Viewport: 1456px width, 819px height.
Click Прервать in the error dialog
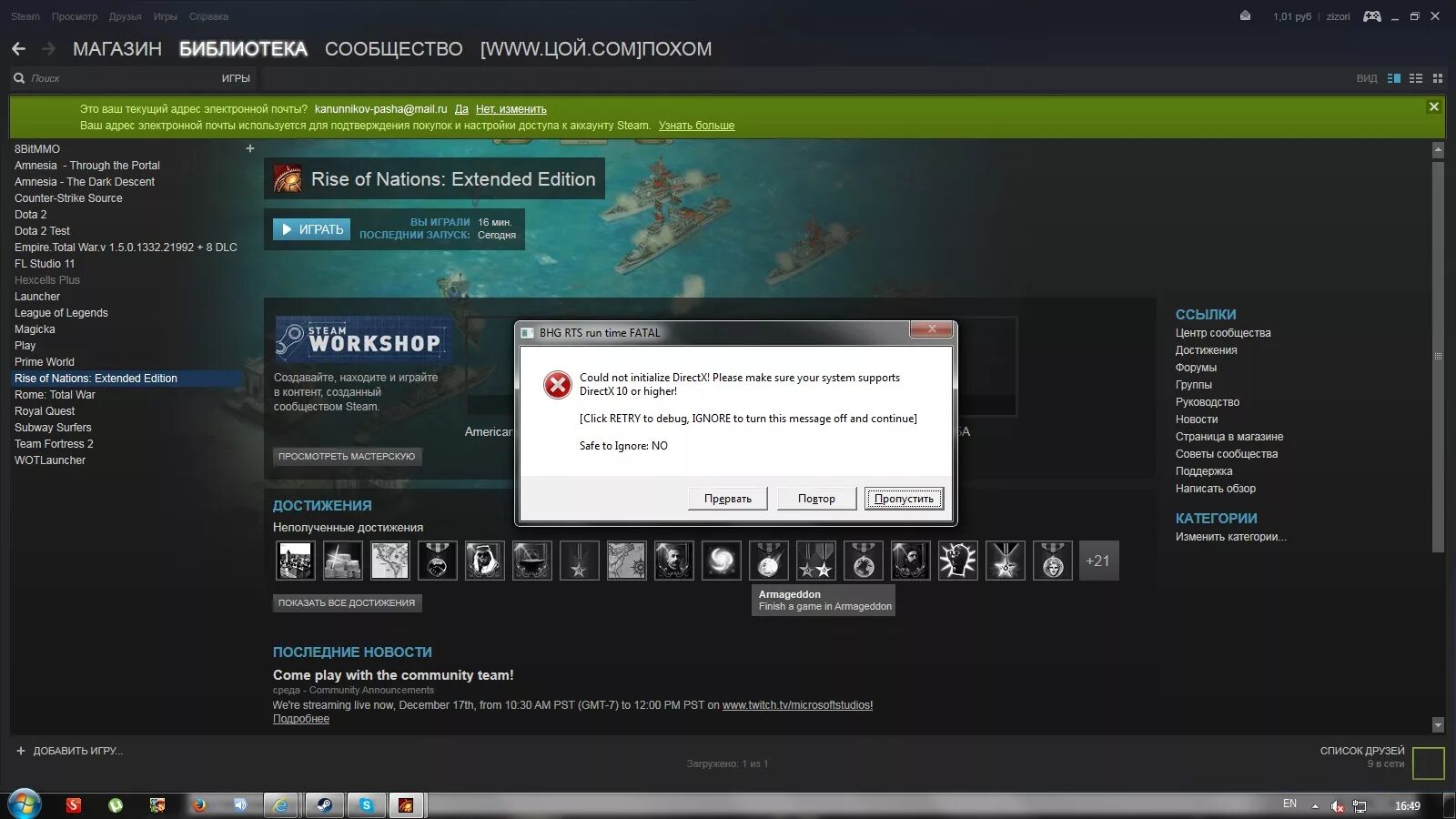point(728,499)
